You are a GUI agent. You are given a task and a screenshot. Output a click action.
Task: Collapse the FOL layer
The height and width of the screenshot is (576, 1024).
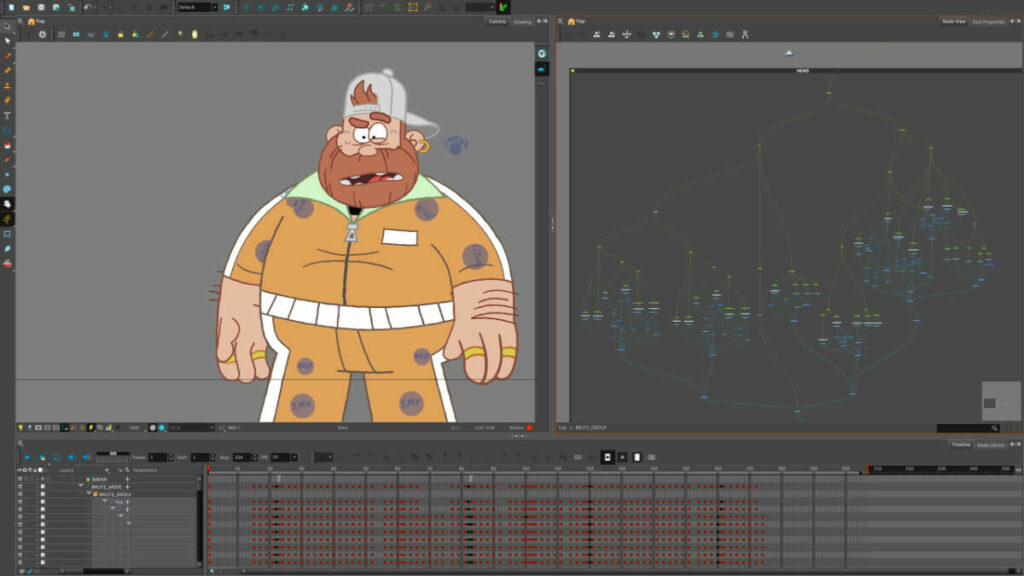105,501
